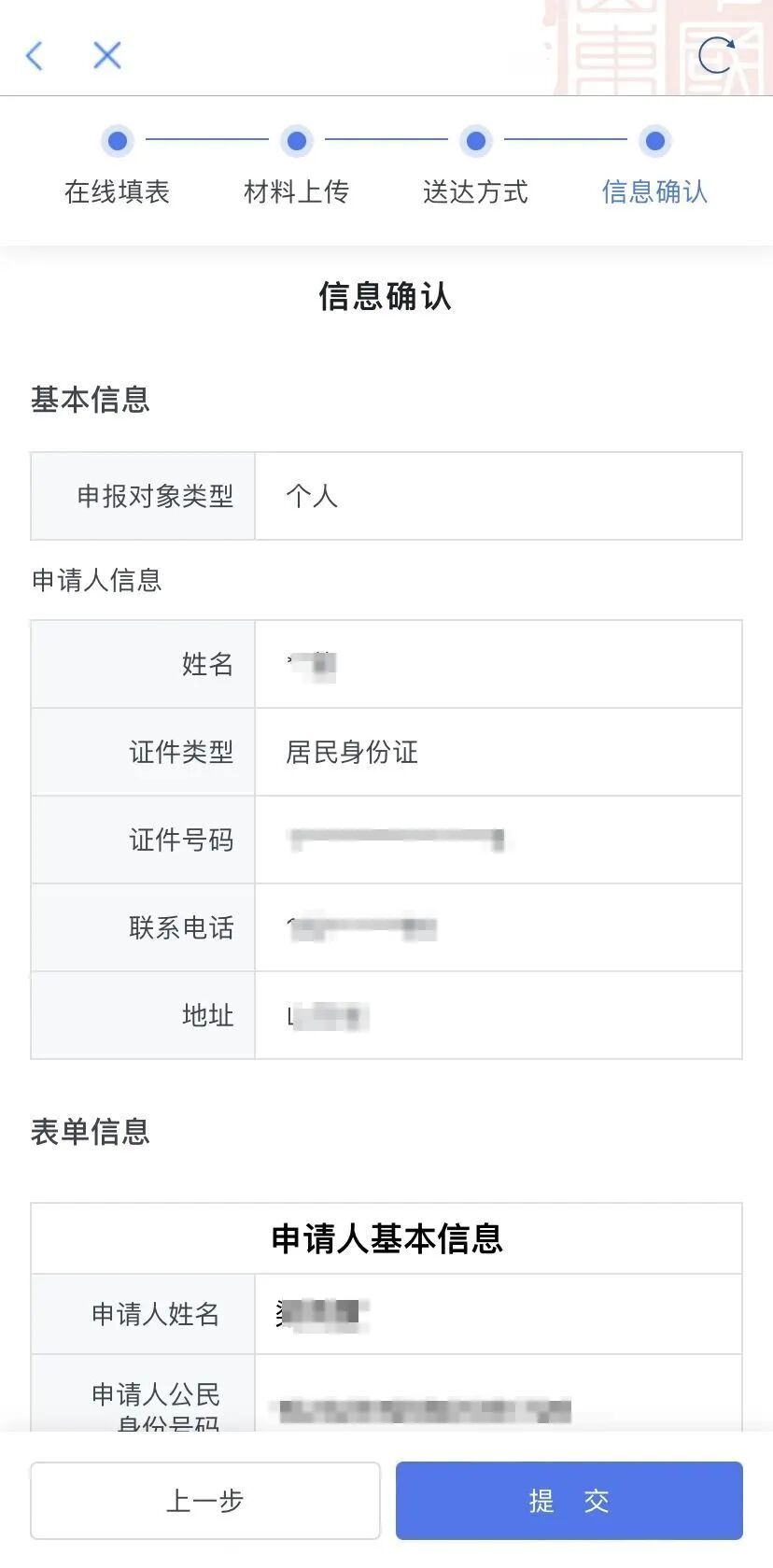Viewport: 773px width, 1568px height.
Task: Select the 信息确认 step indicator dot
Action: [x=654, y=140]
